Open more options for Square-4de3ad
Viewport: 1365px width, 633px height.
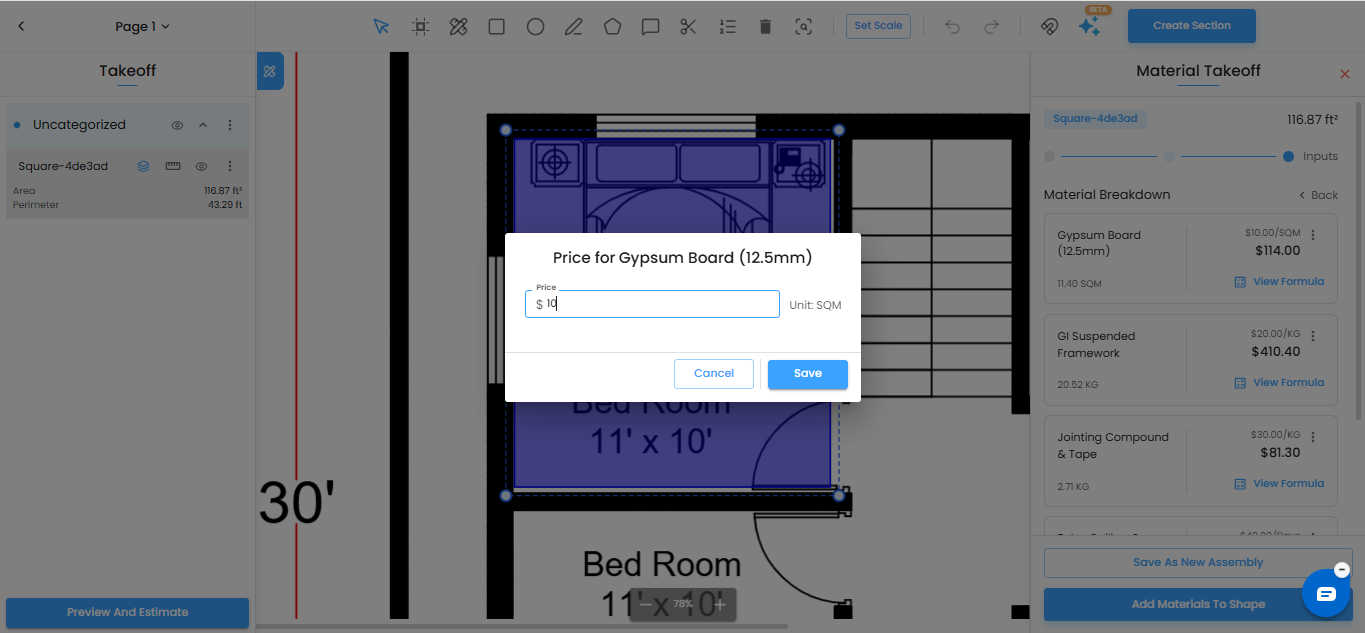pyautogui.click(x=229, y=166)
